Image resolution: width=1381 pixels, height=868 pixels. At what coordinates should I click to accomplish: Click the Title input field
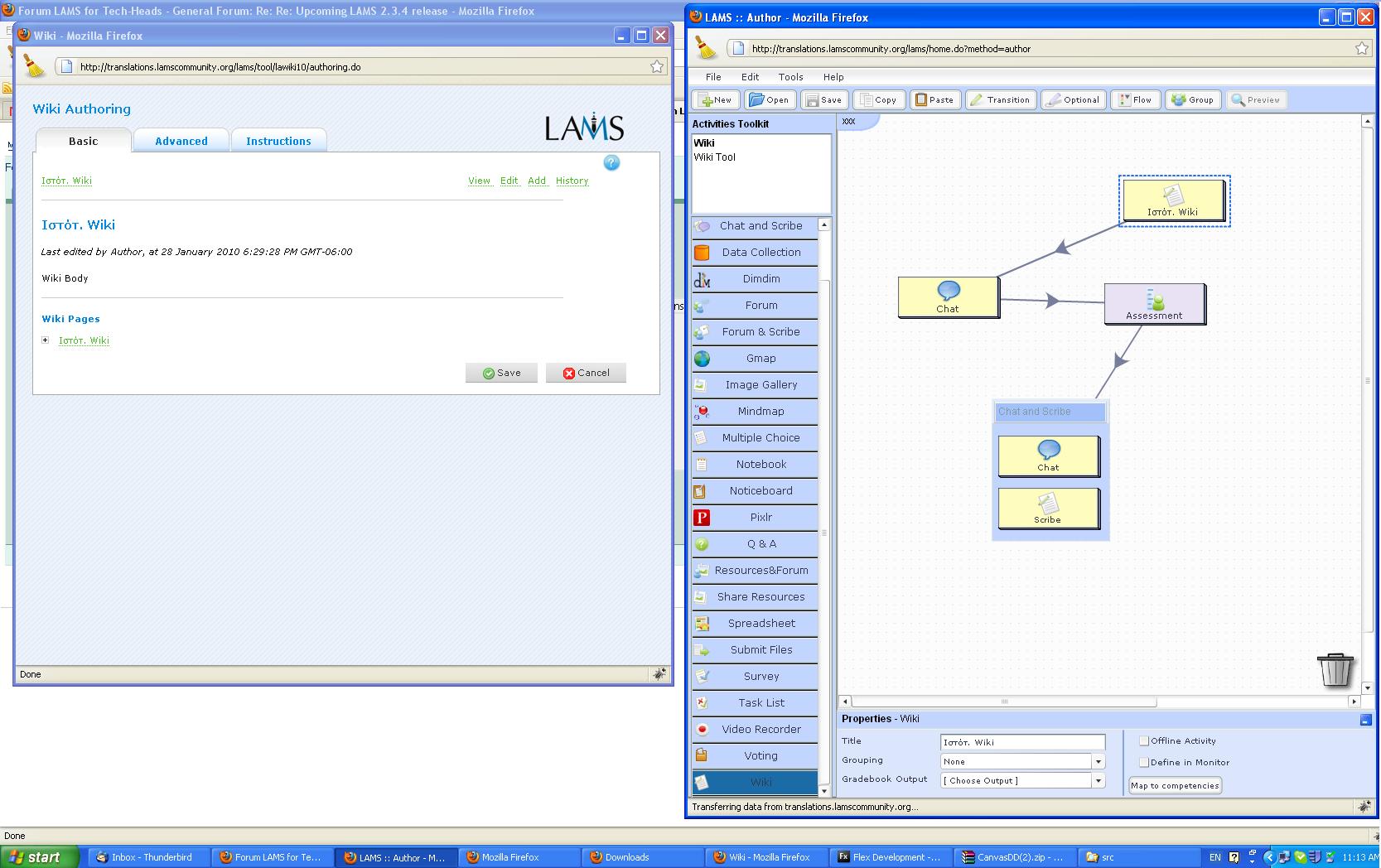pos(1022,743)
